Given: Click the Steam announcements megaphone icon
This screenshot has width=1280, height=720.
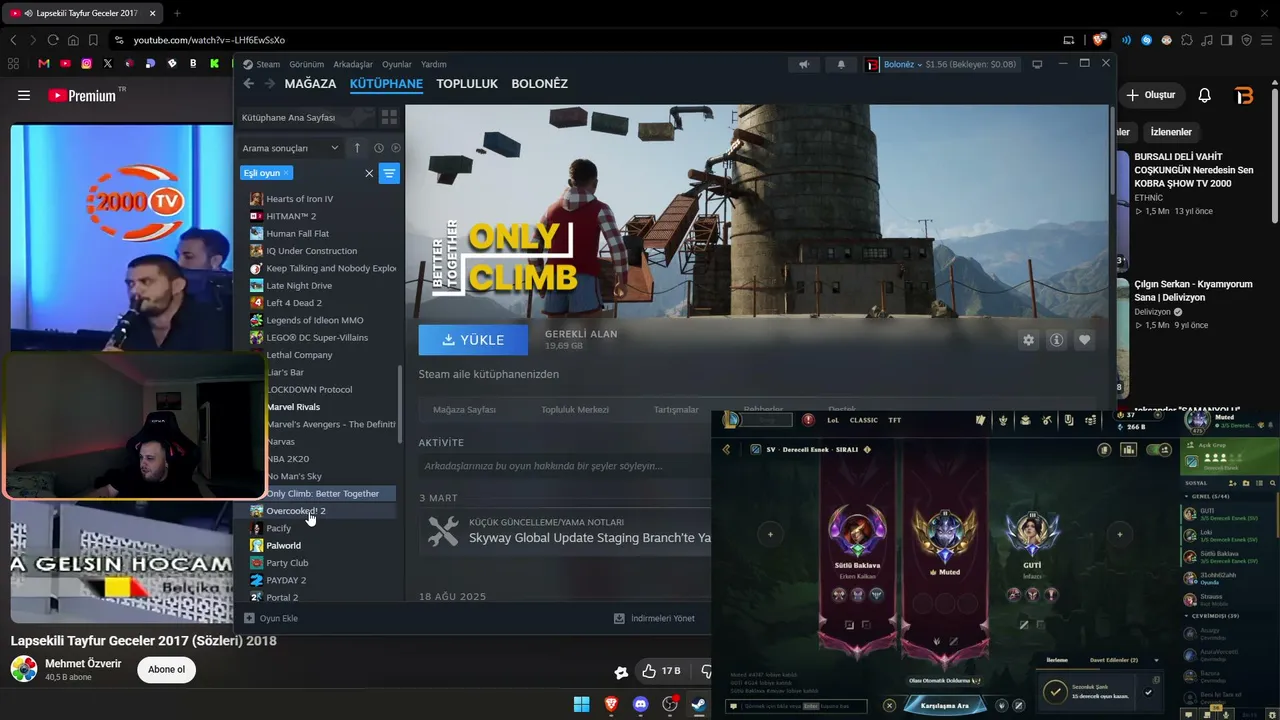Looking at the screenshot, I should point(804,64).
